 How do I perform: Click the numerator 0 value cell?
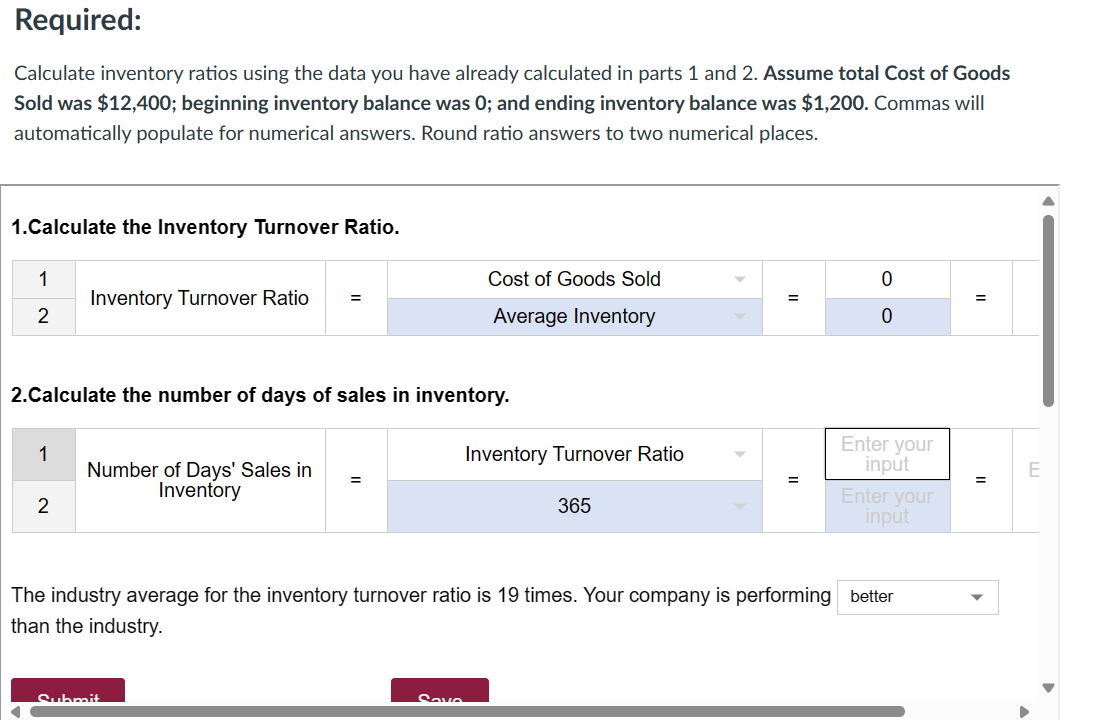point(887,279)
